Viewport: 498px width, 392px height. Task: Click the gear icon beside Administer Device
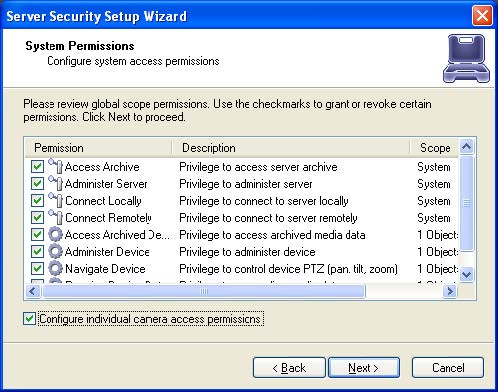55,251
